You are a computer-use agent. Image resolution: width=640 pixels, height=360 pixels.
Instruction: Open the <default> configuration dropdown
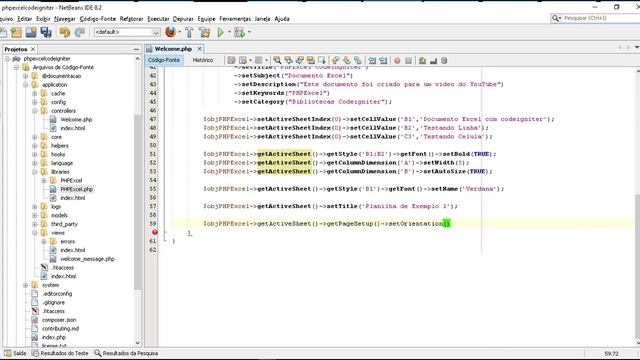(127, 32)
